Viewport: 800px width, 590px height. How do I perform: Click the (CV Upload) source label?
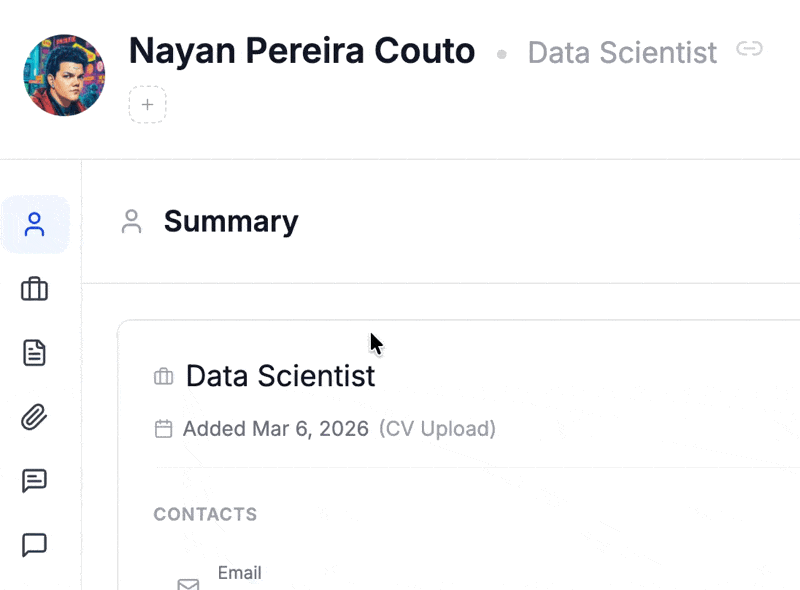click(437, 429)
